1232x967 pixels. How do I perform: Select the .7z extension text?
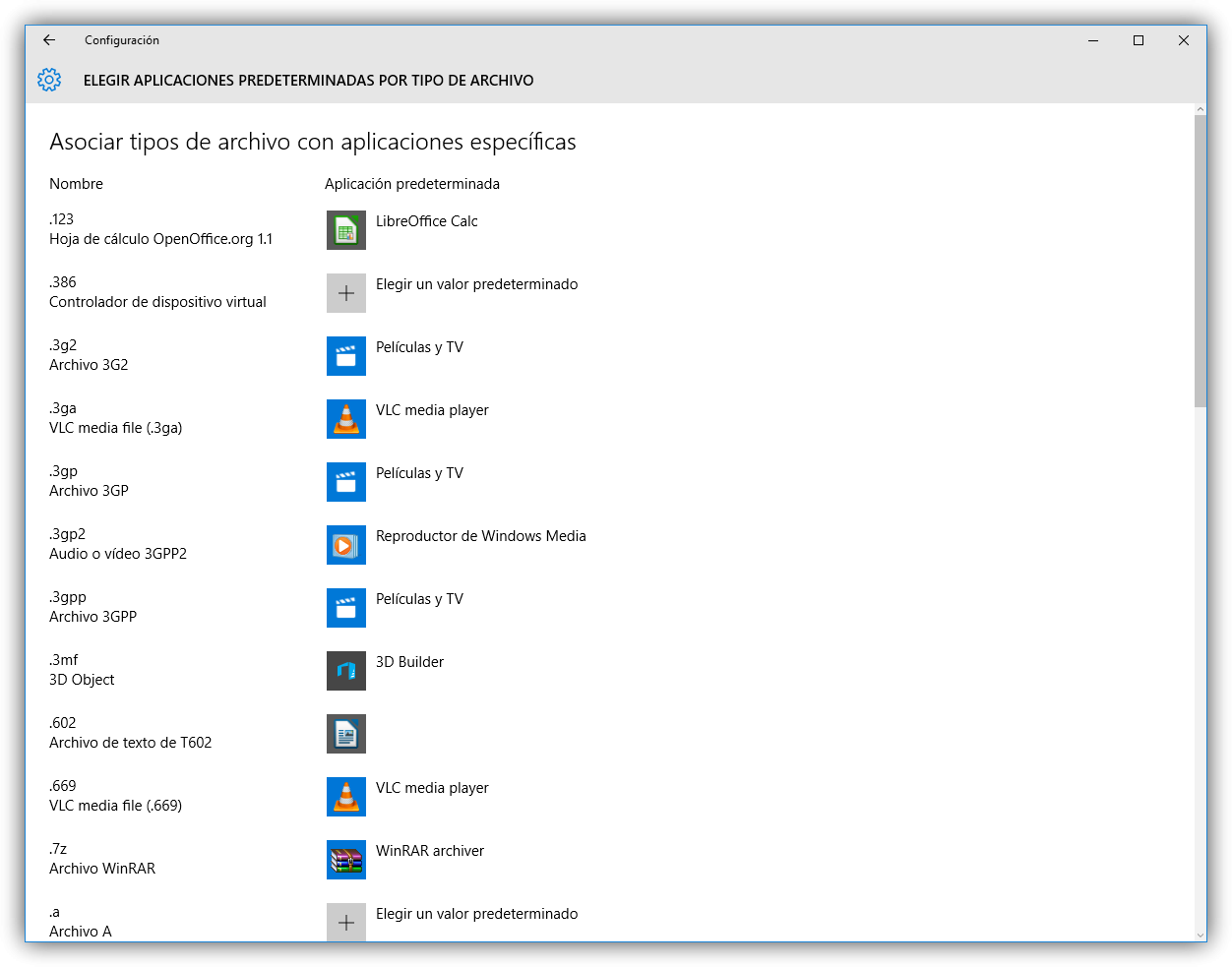58,849
